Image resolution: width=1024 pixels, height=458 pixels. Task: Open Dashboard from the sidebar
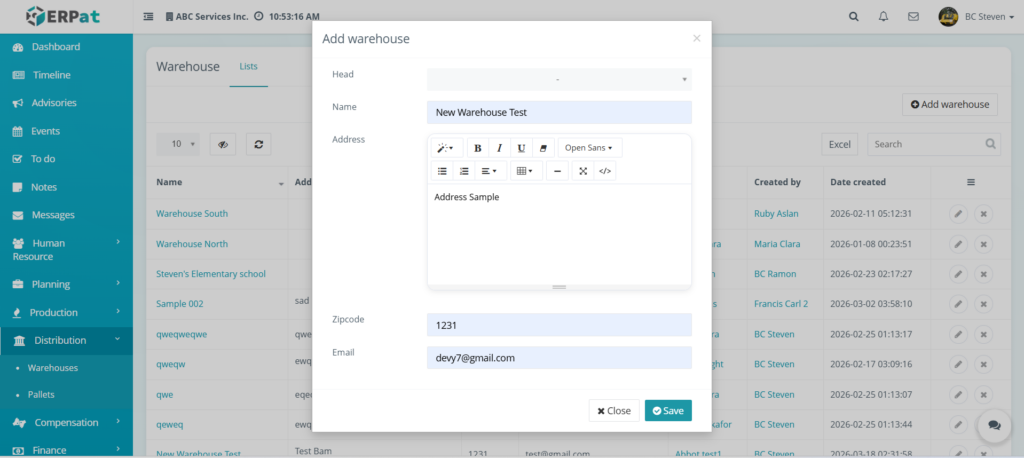tap(56, 47)
